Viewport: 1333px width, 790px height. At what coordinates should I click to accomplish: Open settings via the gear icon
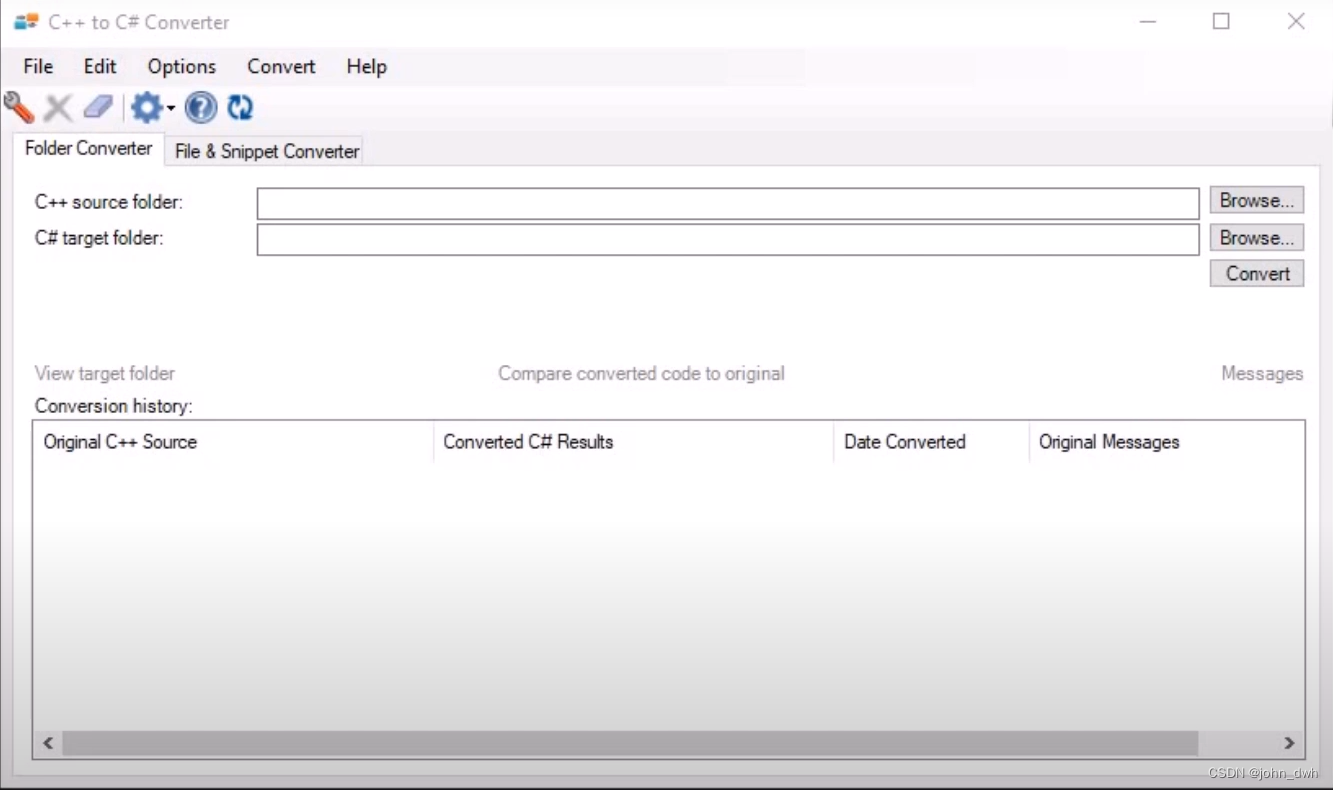click(x=144, y=107)
